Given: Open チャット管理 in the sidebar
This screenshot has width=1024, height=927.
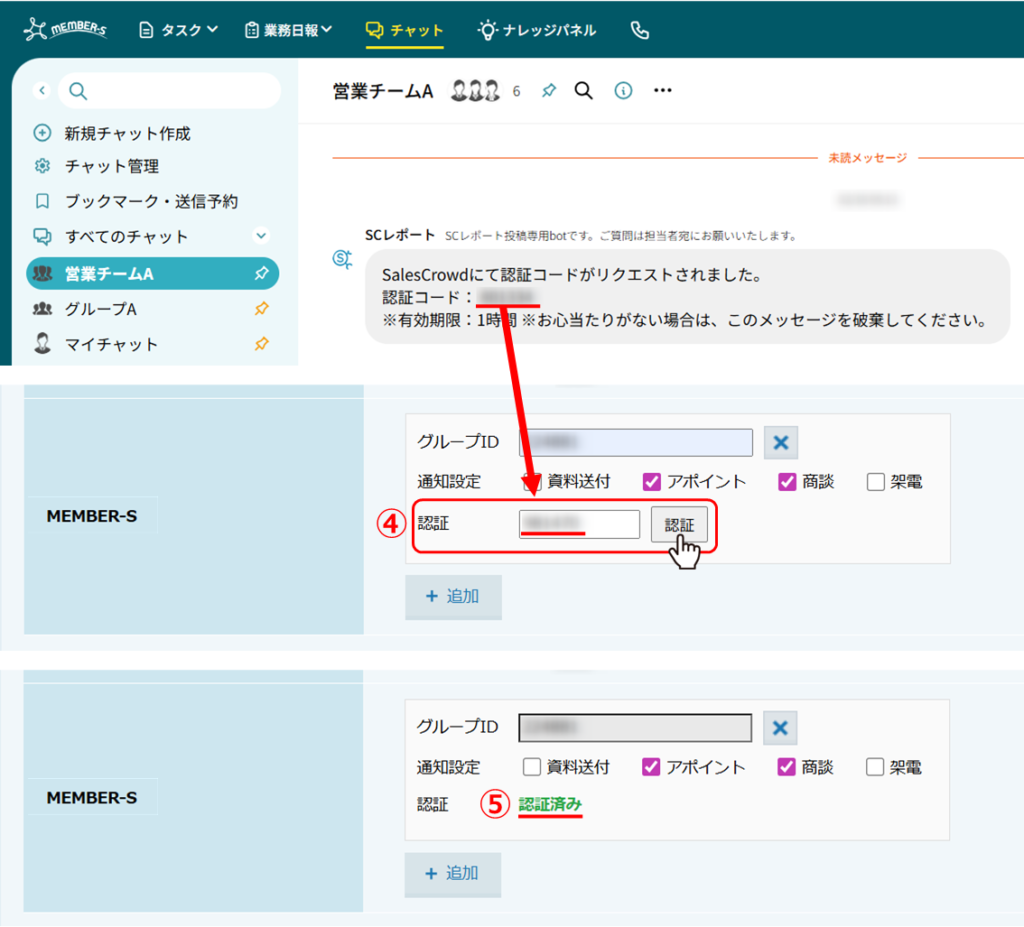Looking at the screenshot, I should coord(111,166).
